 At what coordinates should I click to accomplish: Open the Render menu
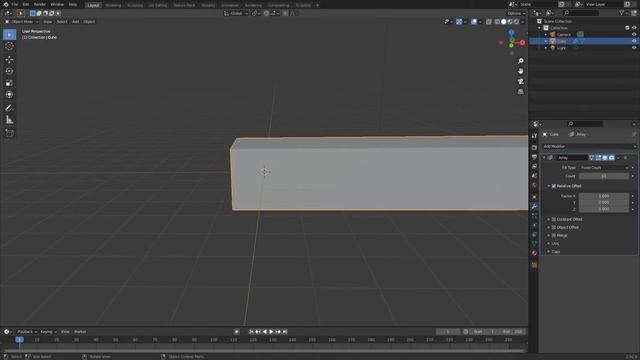click(x=40, y=4)
